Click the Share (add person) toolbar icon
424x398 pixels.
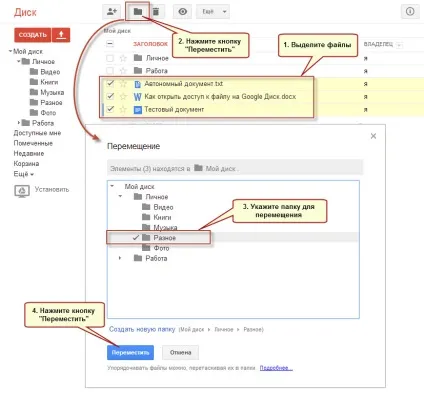coord(111,12)
